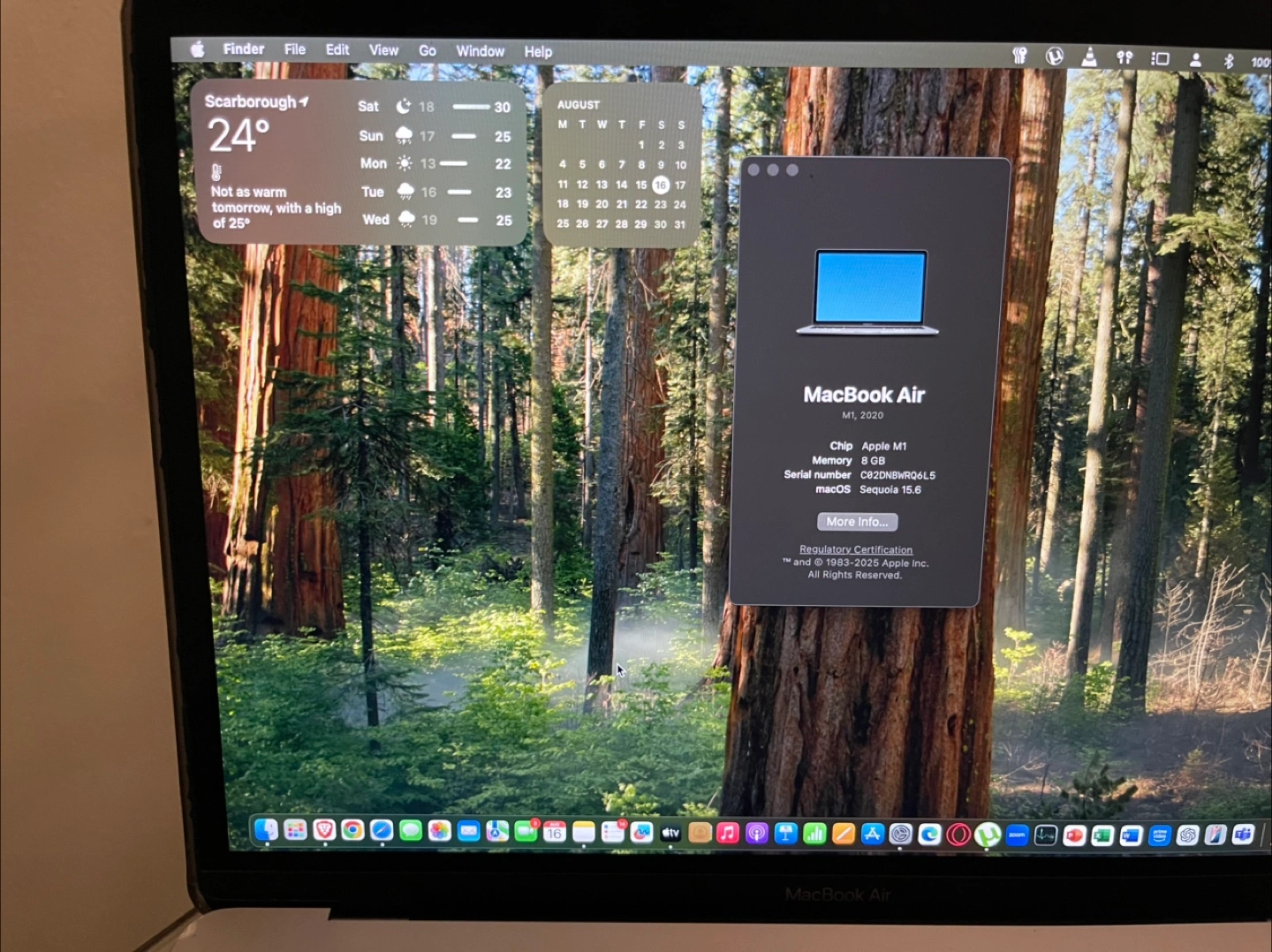The image size is (1272, 952).
Task: Open Safari in the dock
Action: 382,830
